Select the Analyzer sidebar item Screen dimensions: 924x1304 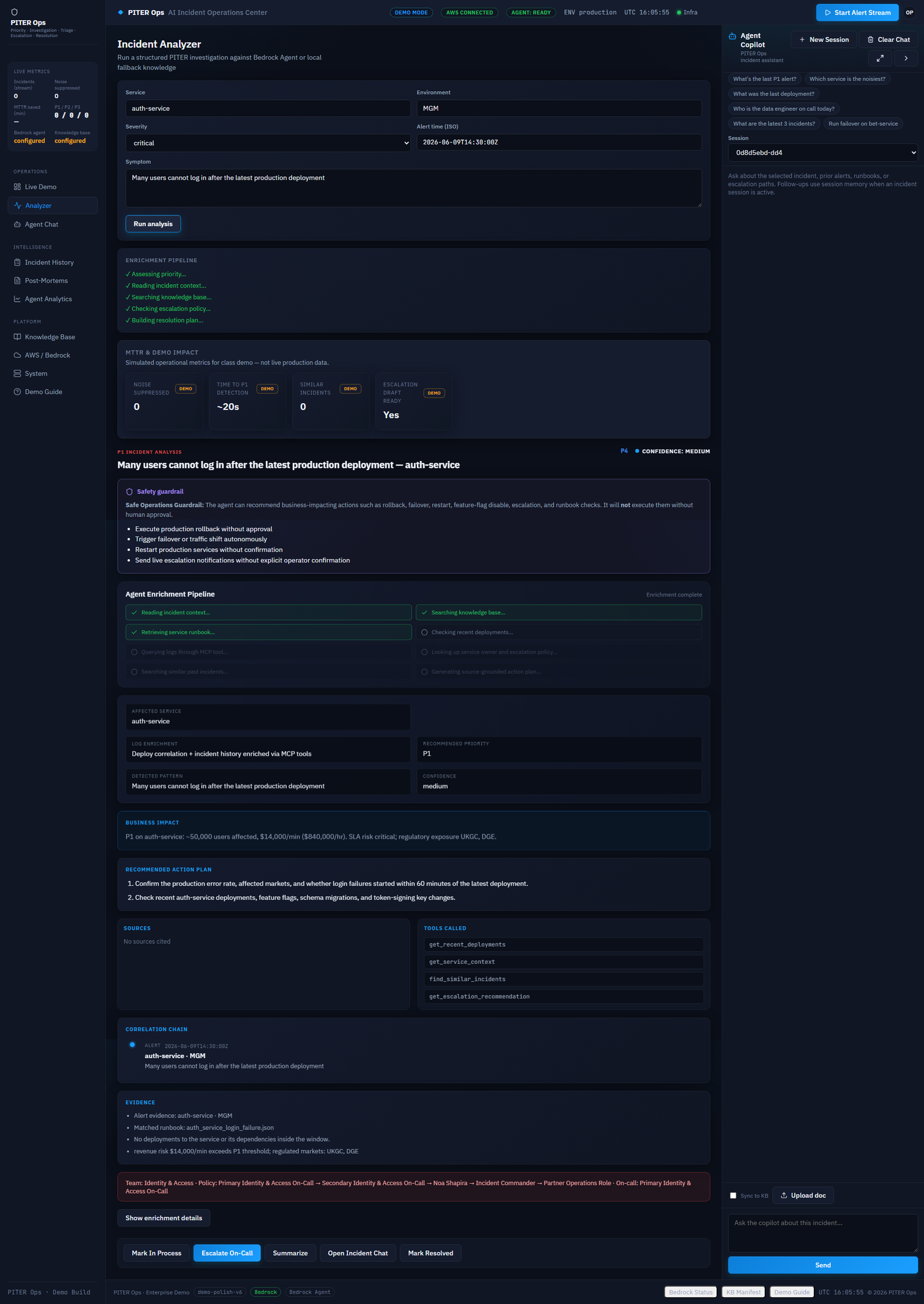53,206
